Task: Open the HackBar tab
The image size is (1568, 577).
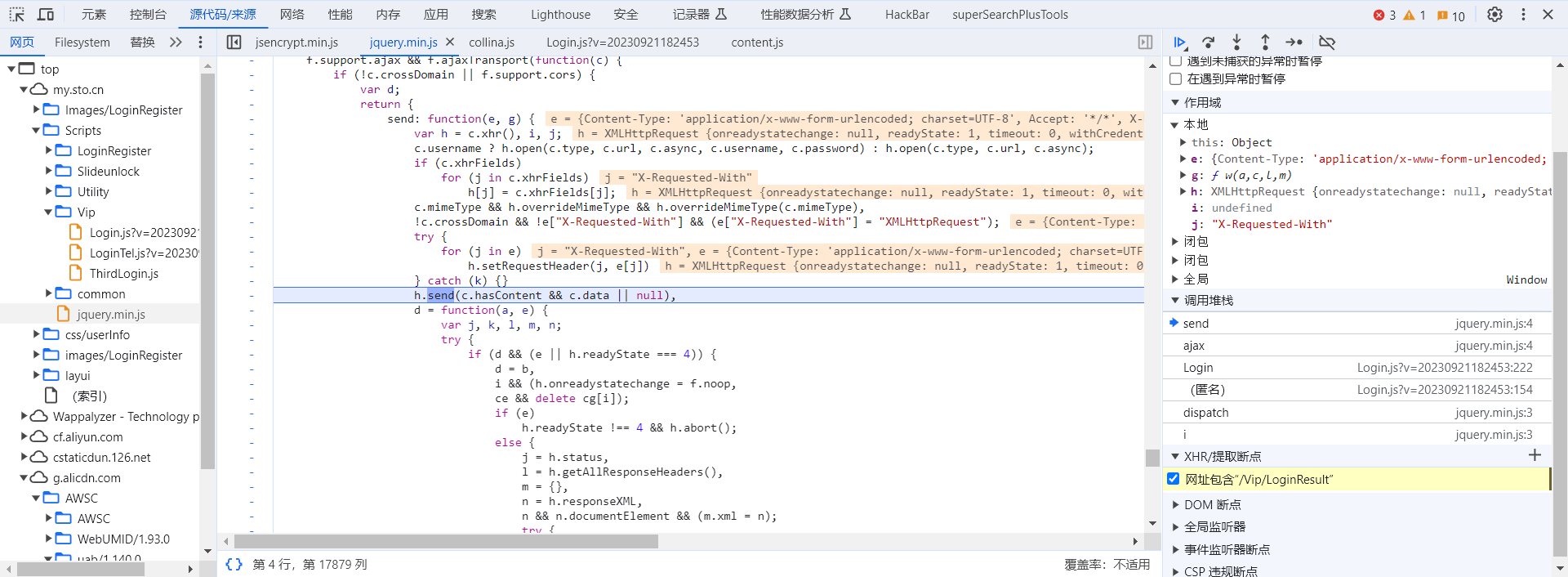Action: tap(907, 14)
